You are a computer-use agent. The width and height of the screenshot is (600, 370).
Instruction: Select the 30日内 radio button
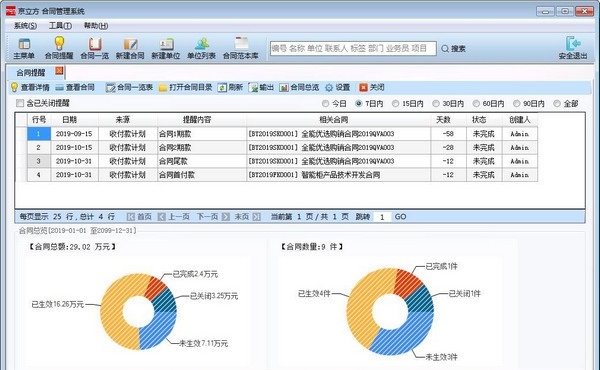pyautogui.click(x=436, y=104)
